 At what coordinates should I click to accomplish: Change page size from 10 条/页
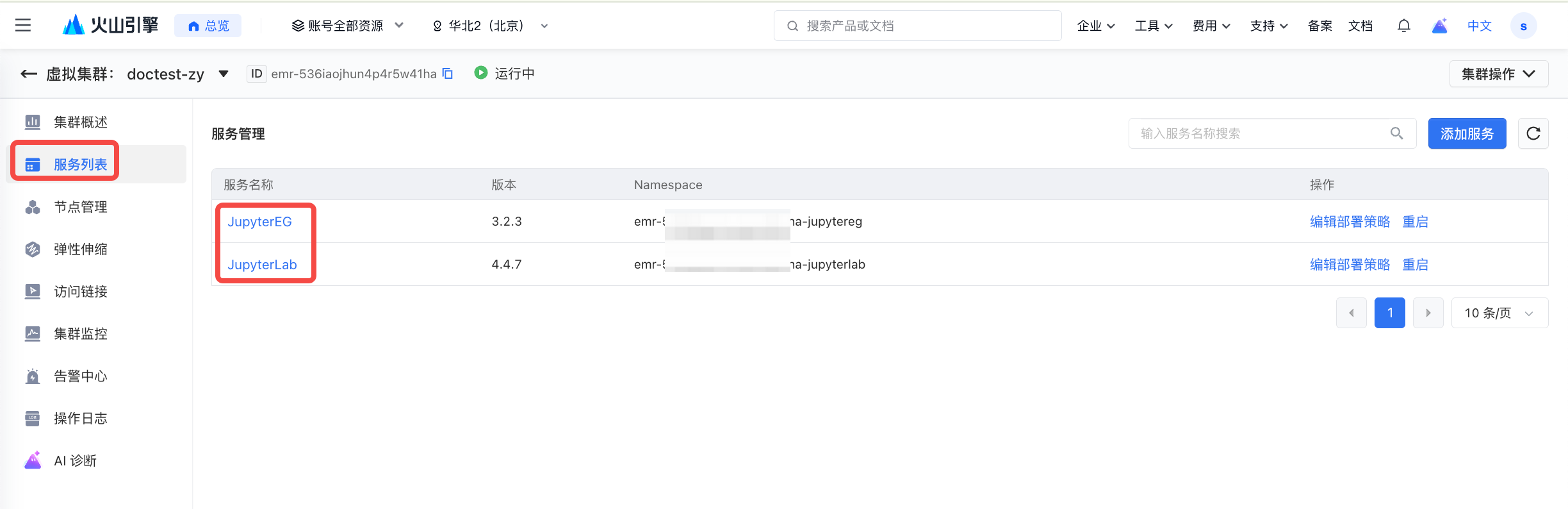tap(1499, 313)
